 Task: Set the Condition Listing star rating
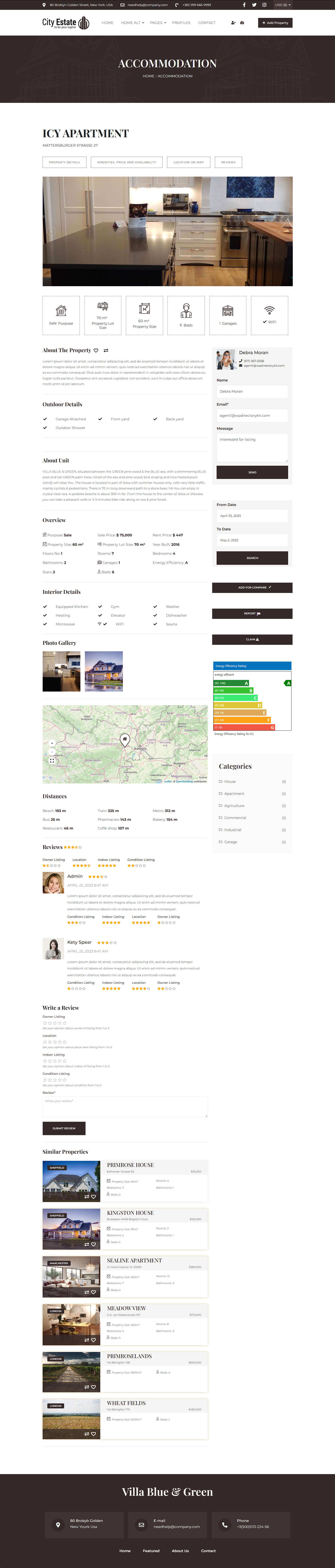[x=55, y=1080]
